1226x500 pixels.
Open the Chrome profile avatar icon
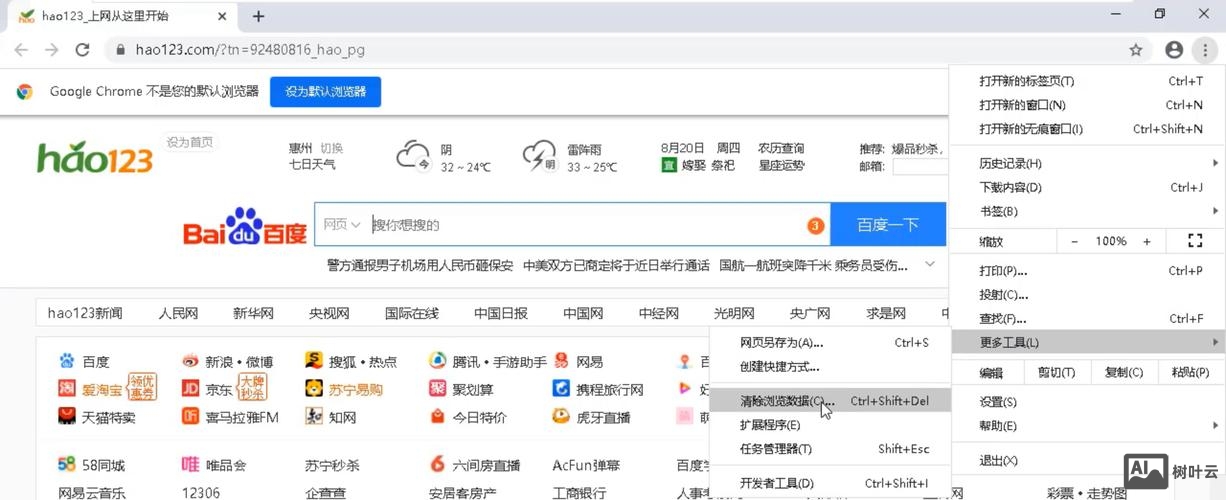pyautogui.click(x=1174, y=50)
